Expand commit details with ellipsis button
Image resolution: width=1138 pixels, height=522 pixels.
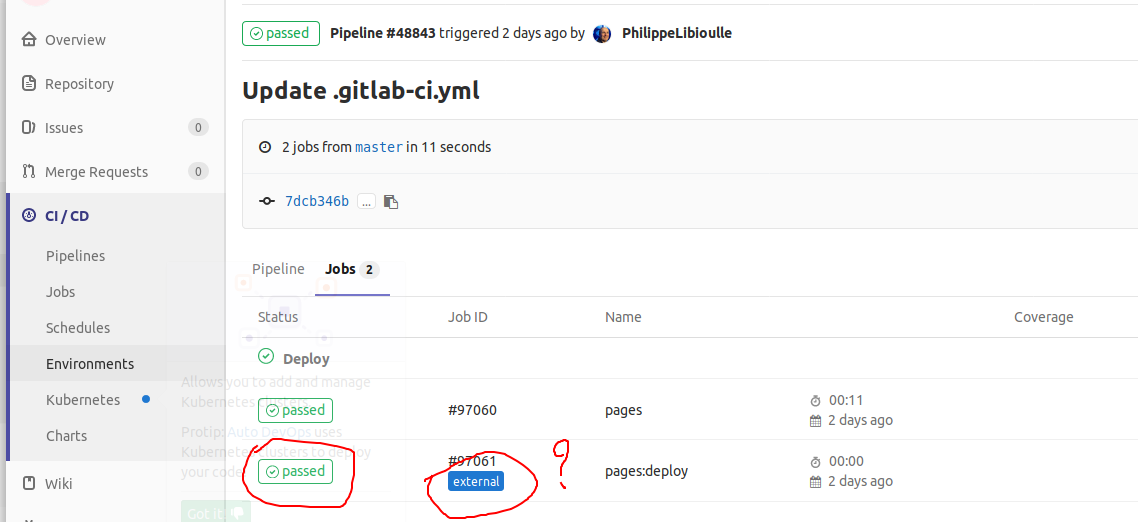pyautogui.click(x=366, y=202)
